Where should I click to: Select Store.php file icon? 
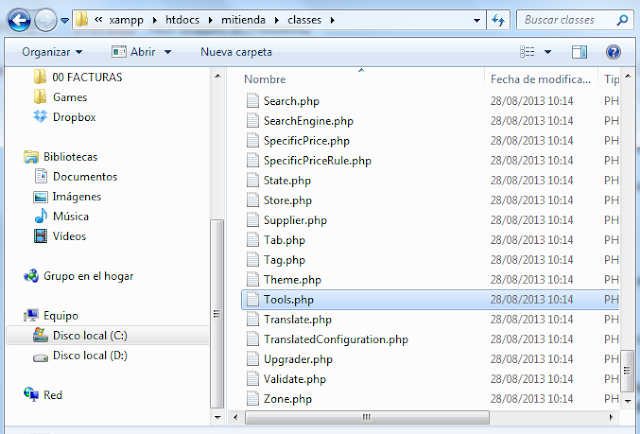[253, 200]
